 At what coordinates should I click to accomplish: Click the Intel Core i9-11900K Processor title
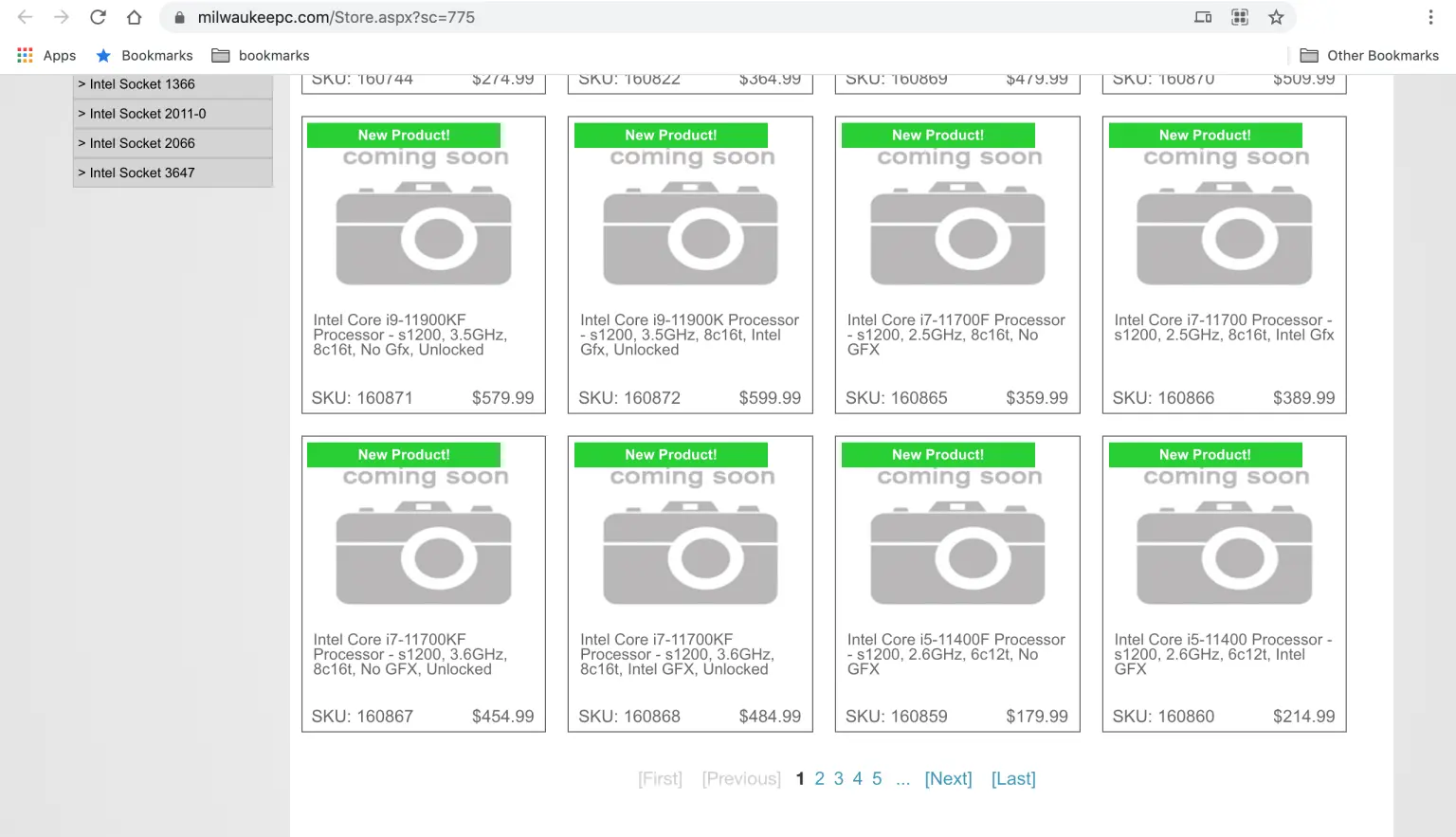[690, 335]
